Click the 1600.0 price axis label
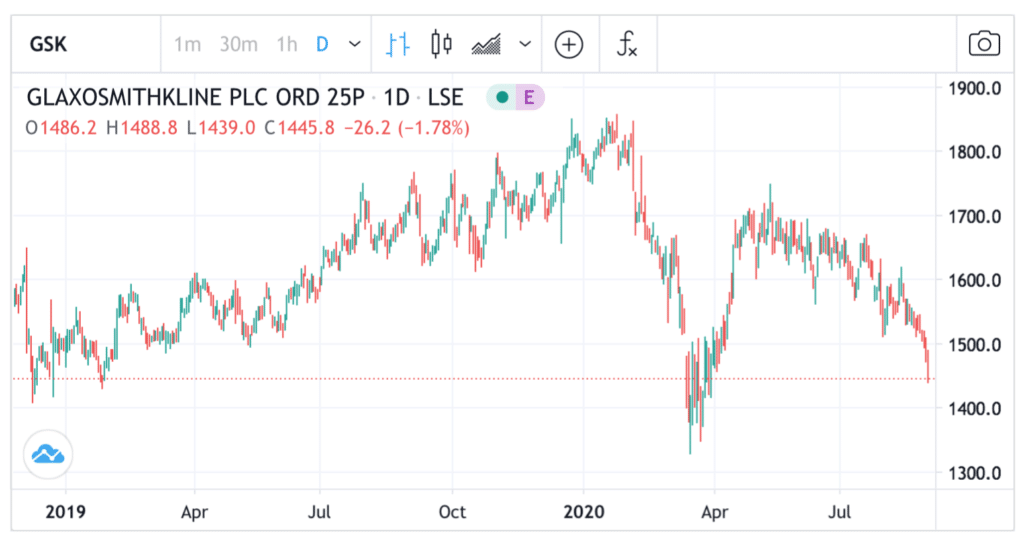 click(x=974, y=281)
